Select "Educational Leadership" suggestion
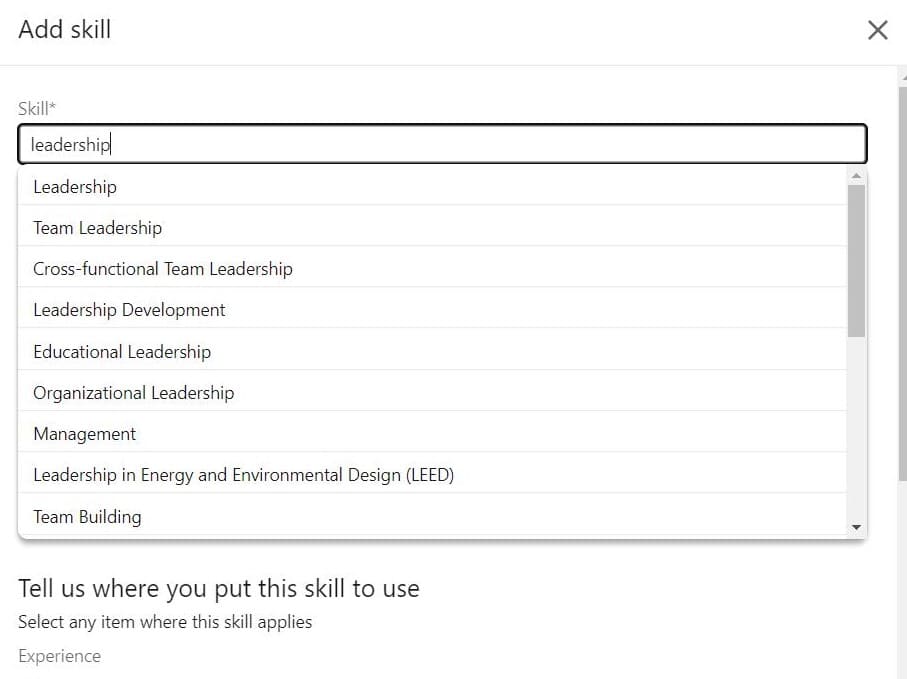This screenshot has height=679, width=907. point(121,351)
